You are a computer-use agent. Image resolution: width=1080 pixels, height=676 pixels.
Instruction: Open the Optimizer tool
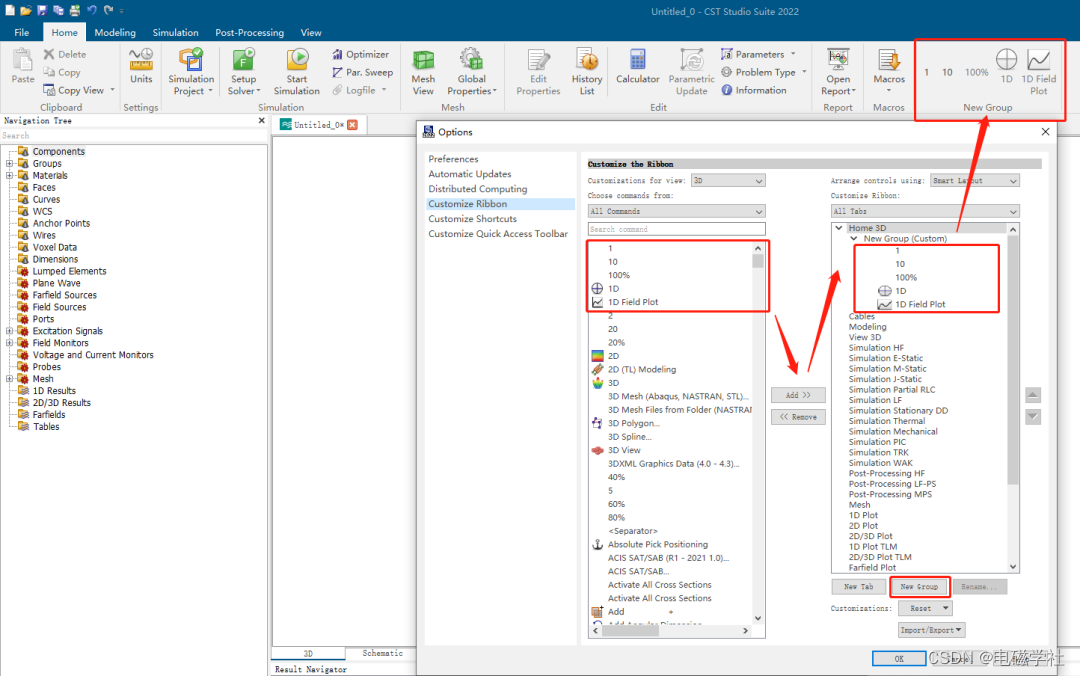pos(360,54)
